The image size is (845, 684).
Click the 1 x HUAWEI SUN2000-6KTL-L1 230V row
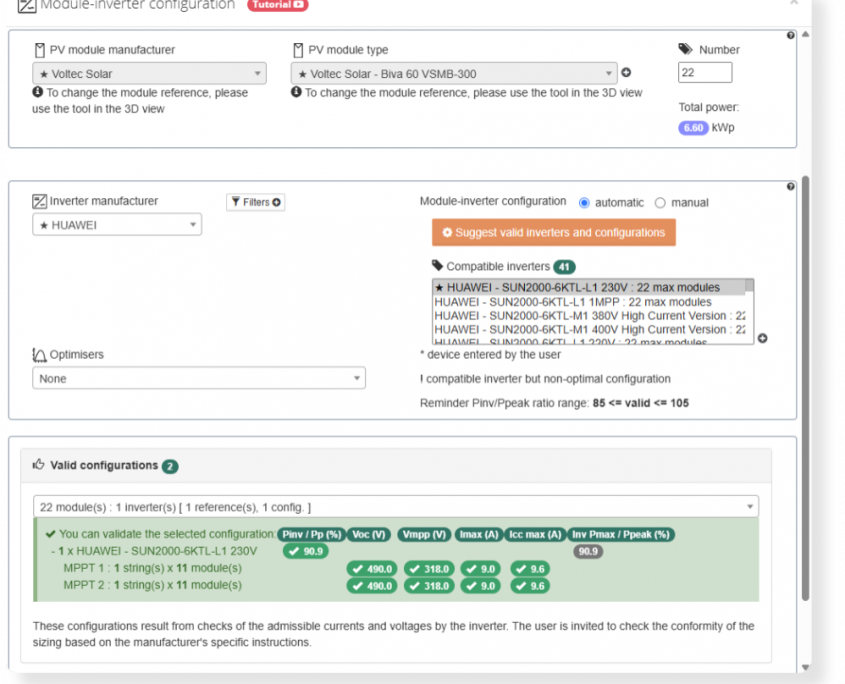pyautogui.click(x=154, y=551)
